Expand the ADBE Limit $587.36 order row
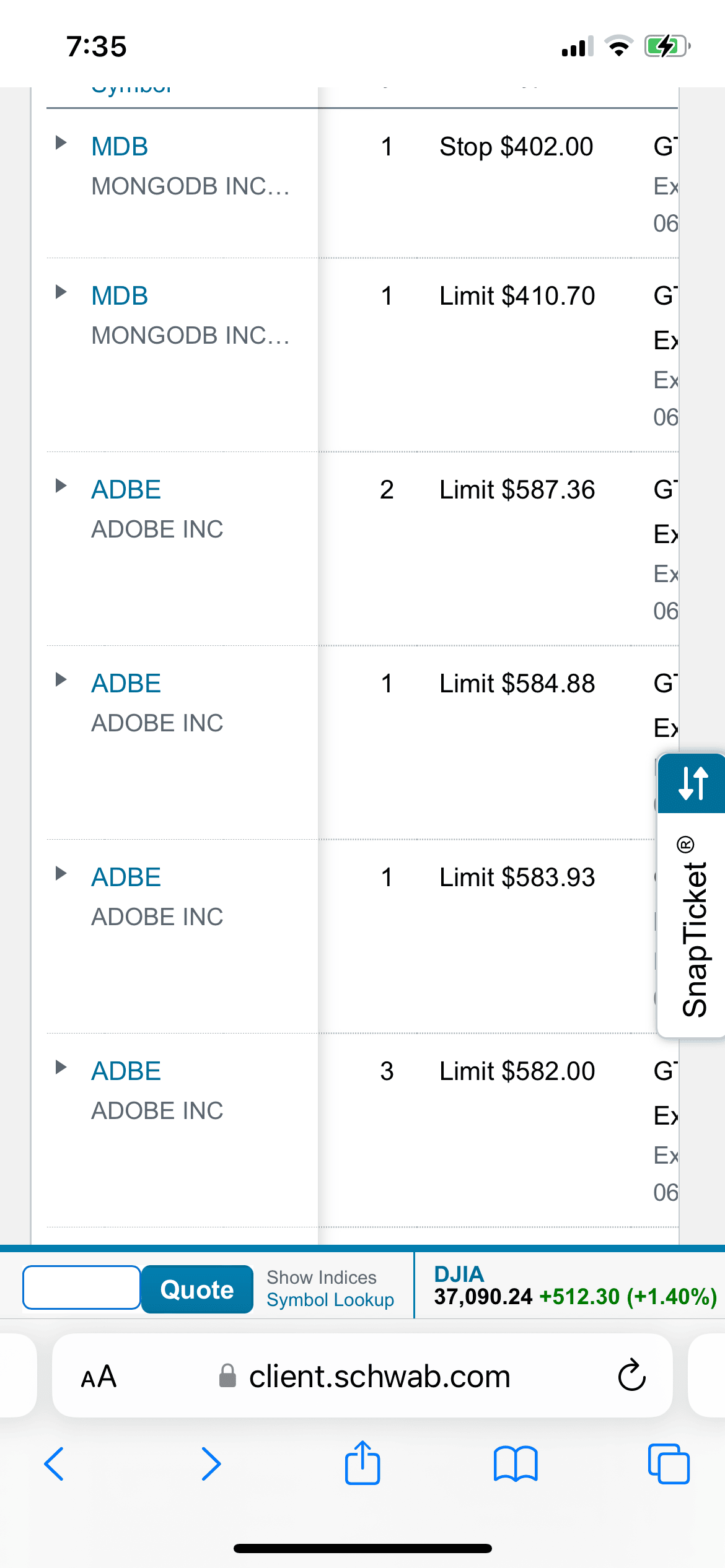 tap(61, 486)
